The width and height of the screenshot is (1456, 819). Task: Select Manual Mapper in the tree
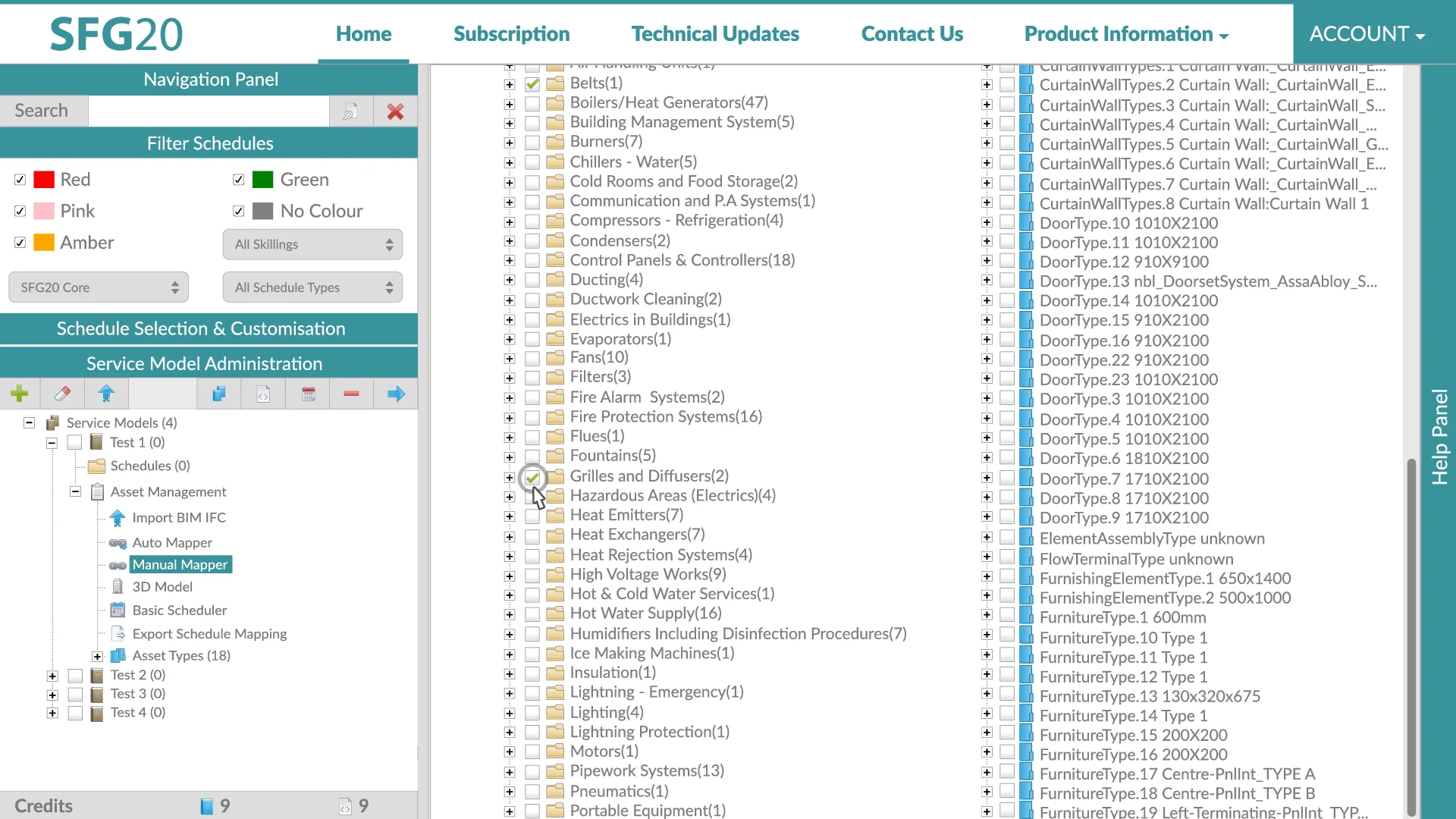[180, 564]
